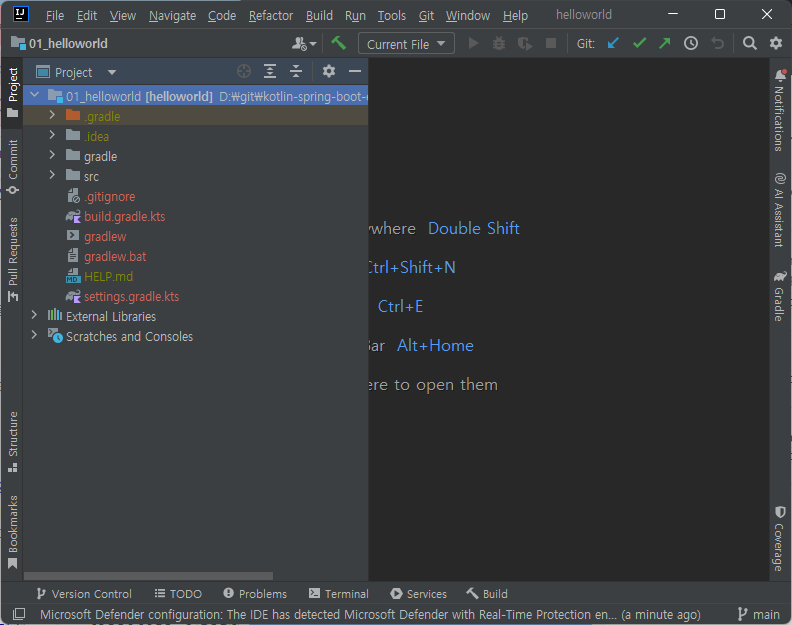The height and width of the screenshot is (625, 792).
Task: Click Run with Coverage icon in toolbar
Action: pyautogui.click(x=525, y=43)
